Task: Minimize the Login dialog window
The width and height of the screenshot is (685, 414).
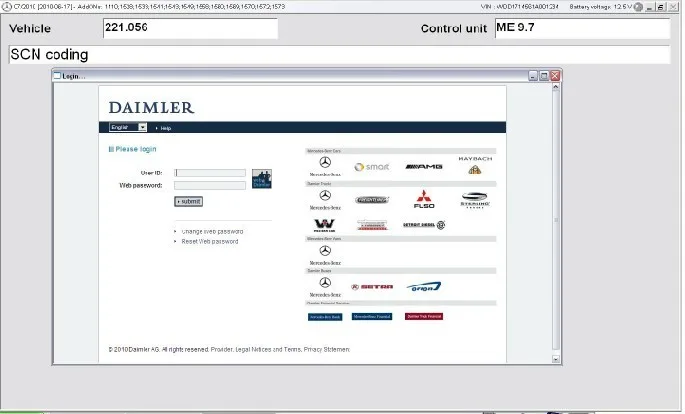Action: click(533, 76)
